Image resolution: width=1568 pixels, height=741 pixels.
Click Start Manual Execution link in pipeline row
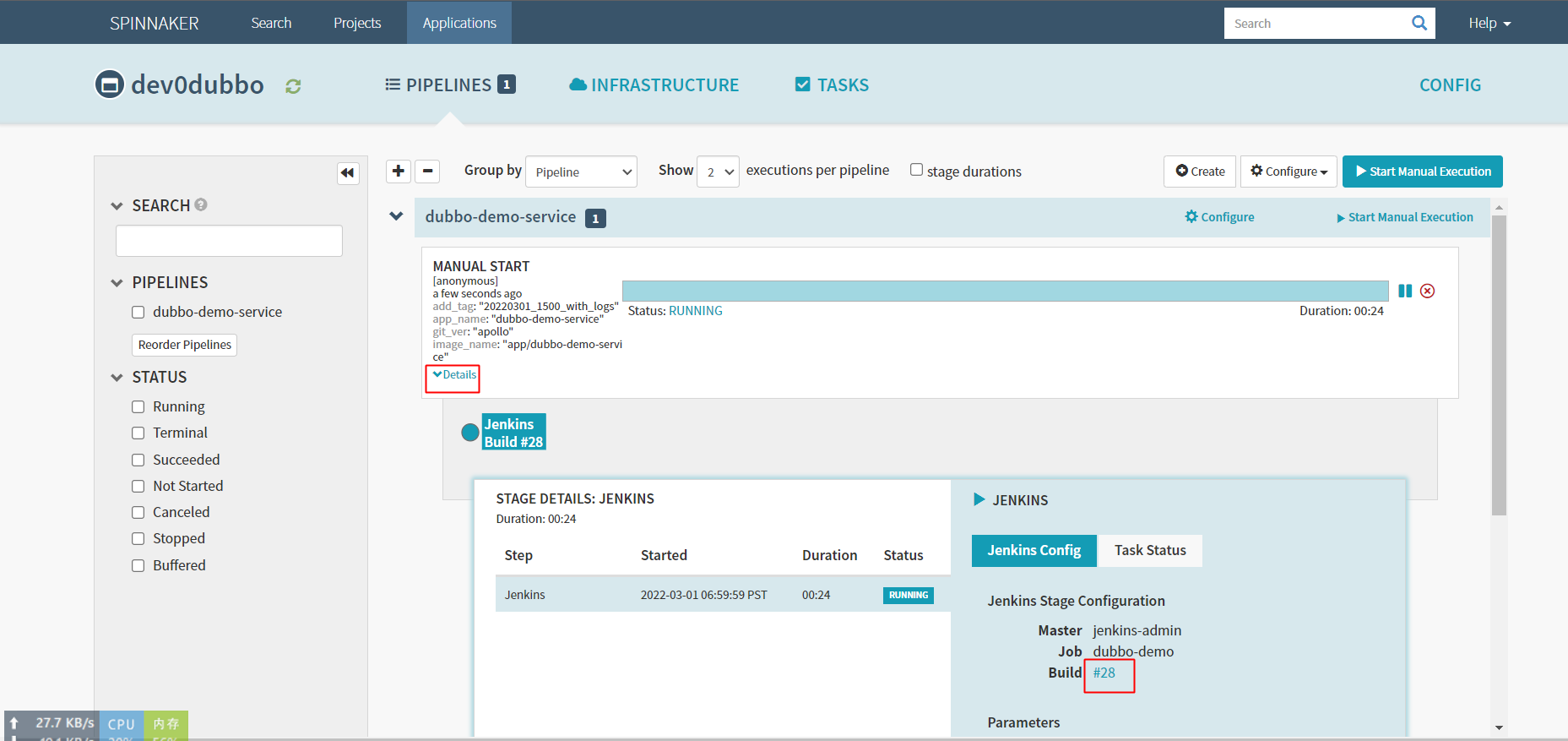(1405, 217)
